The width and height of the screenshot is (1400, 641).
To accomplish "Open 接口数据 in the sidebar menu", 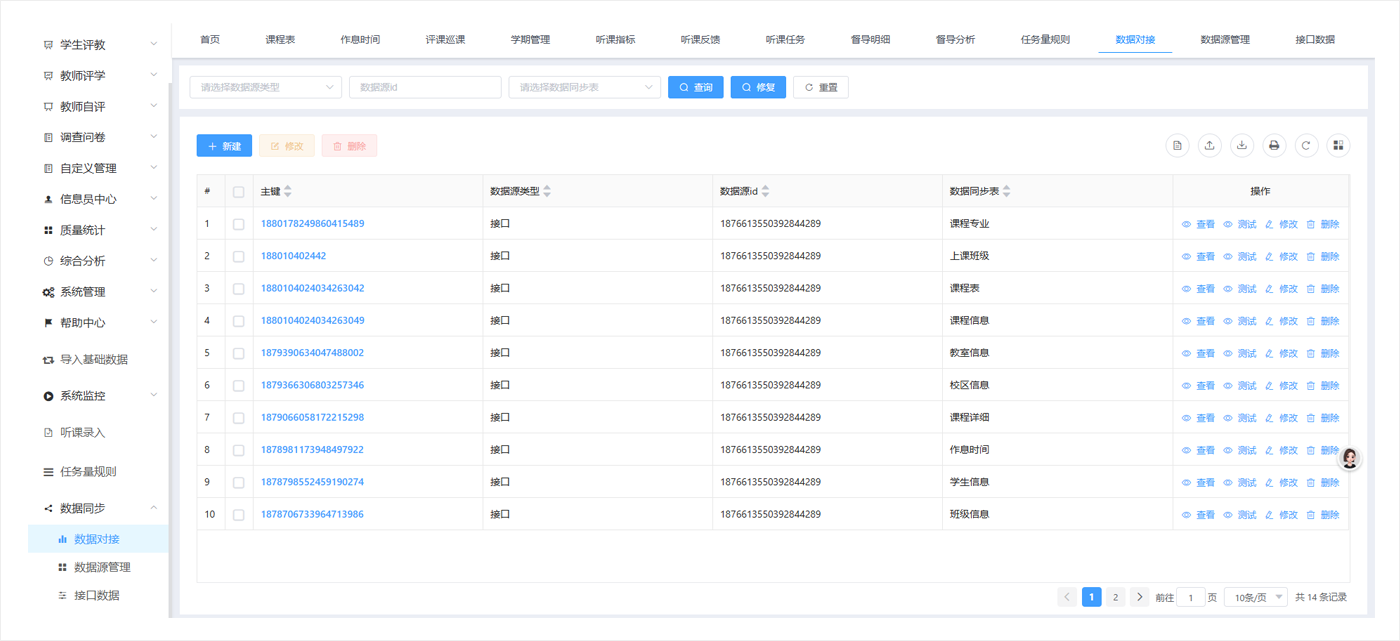I will [x=97, y=595].
